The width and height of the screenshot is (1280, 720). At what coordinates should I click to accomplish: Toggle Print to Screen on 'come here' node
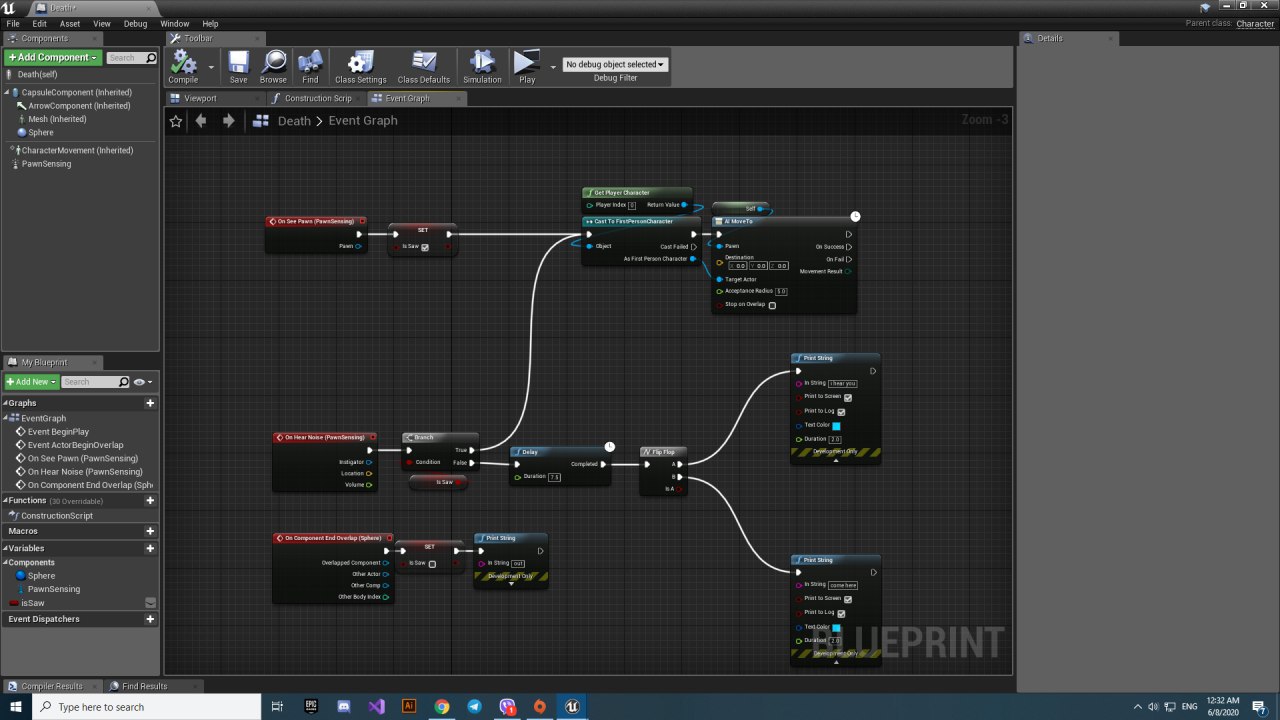click(848, 599)
